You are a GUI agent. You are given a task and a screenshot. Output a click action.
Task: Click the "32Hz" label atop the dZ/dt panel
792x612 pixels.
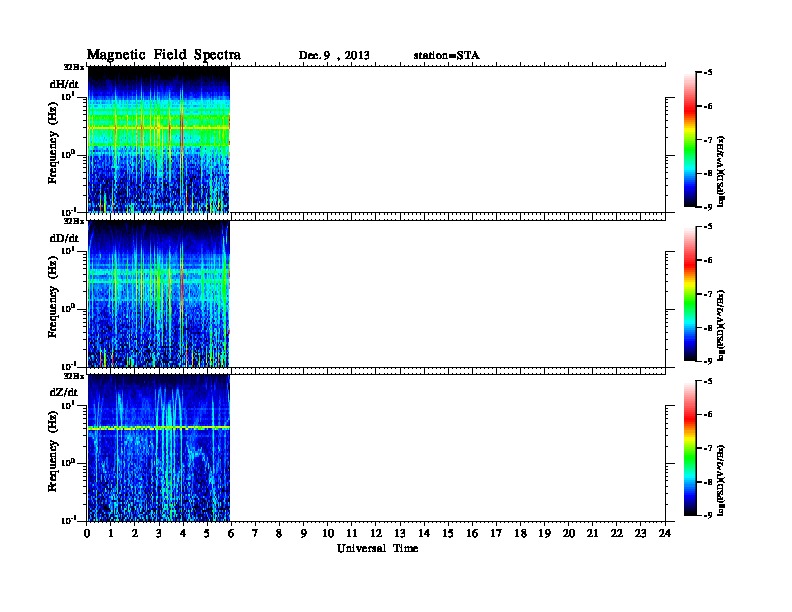[74, 376]
